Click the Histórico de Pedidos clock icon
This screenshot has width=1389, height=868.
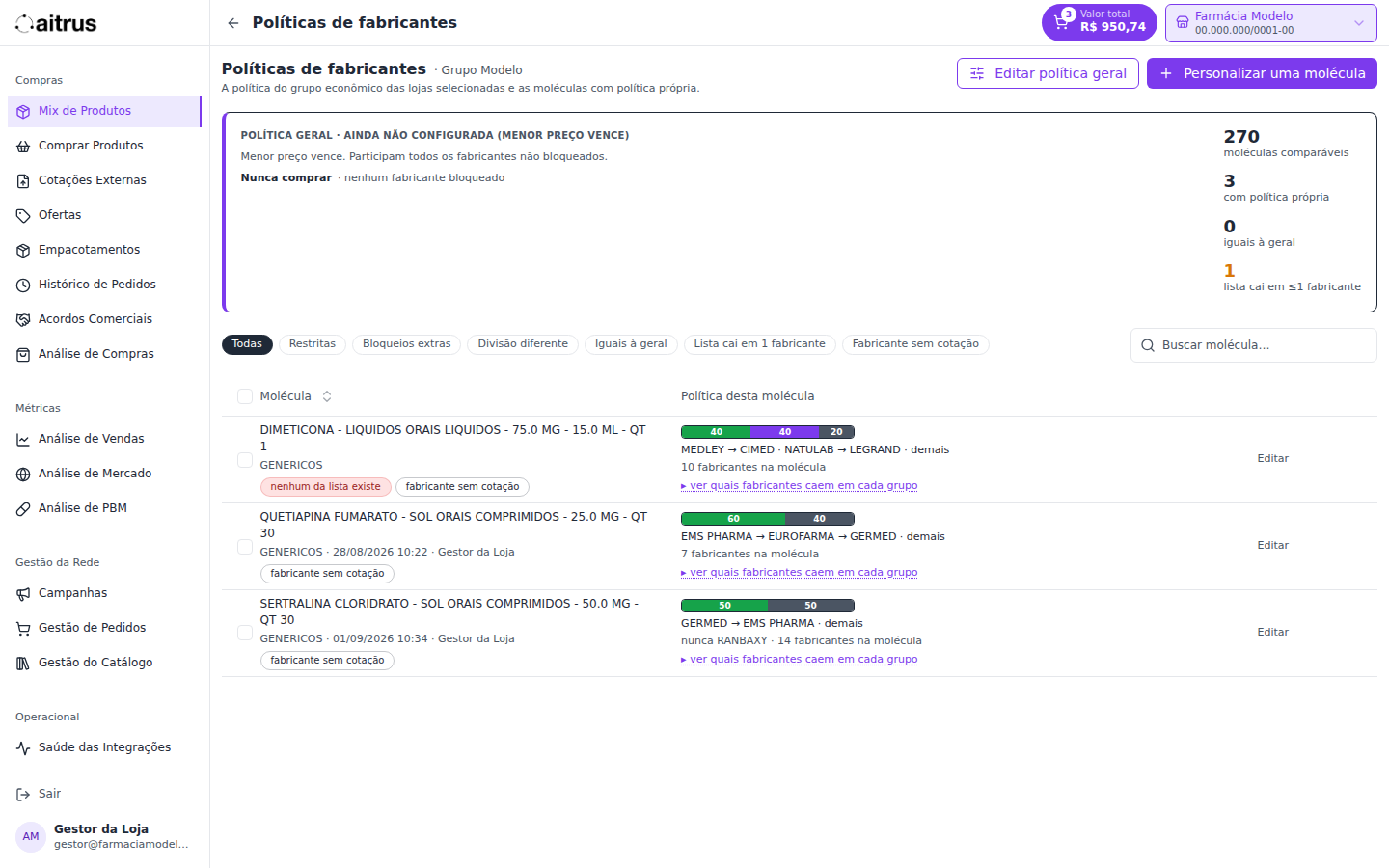[x=23, y=285]
